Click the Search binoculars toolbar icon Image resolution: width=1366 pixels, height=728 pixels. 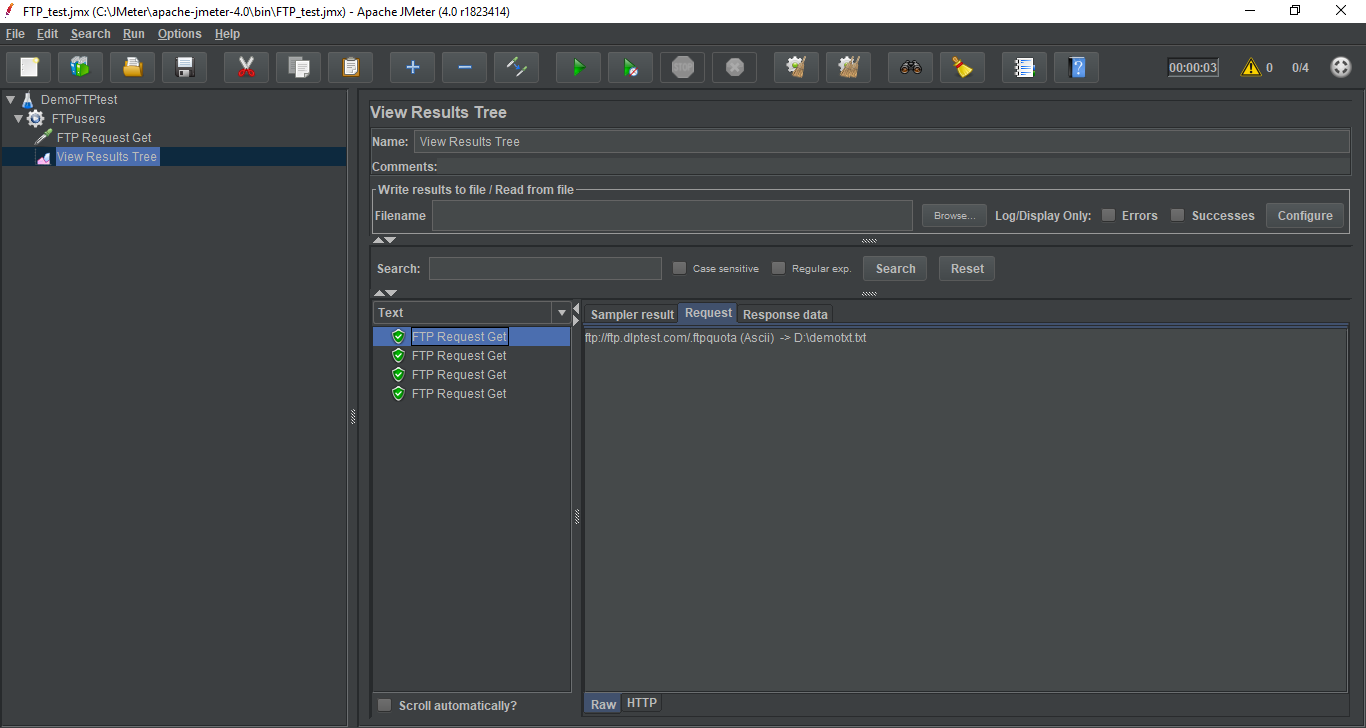point(910,68)
